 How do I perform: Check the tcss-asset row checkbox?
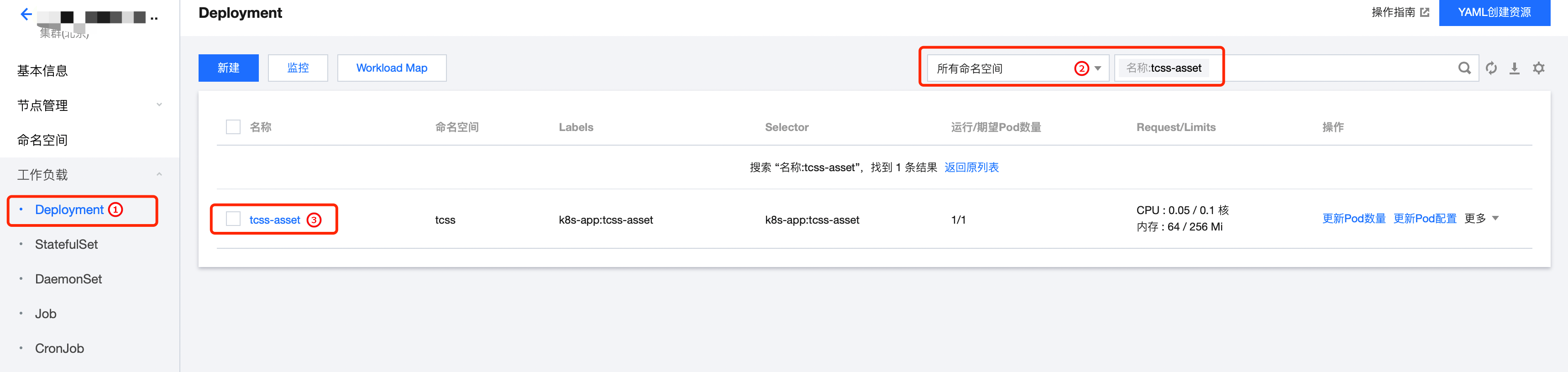233,219
